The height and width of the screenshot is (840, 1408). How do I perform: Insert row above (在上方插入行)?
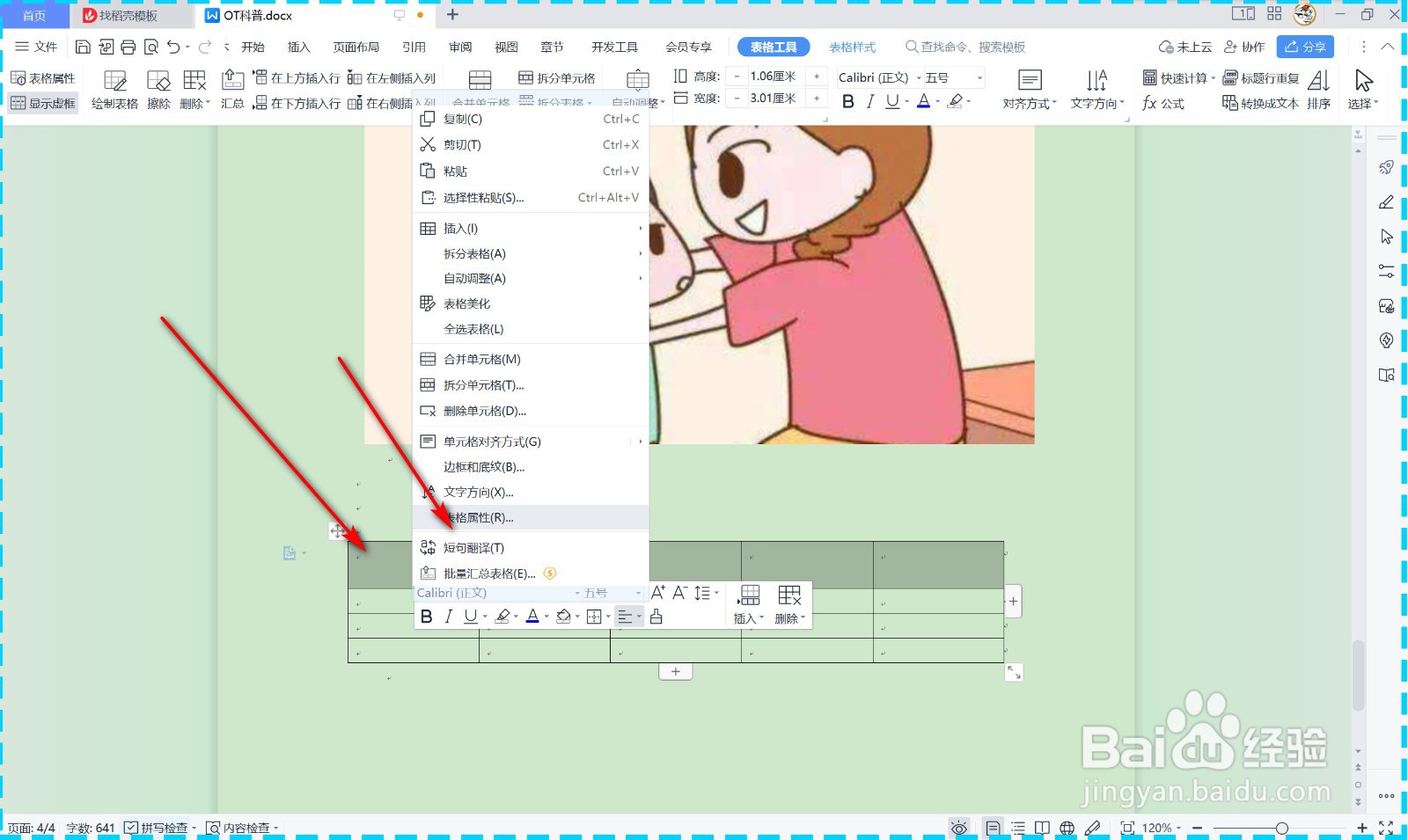pos(297,78)
